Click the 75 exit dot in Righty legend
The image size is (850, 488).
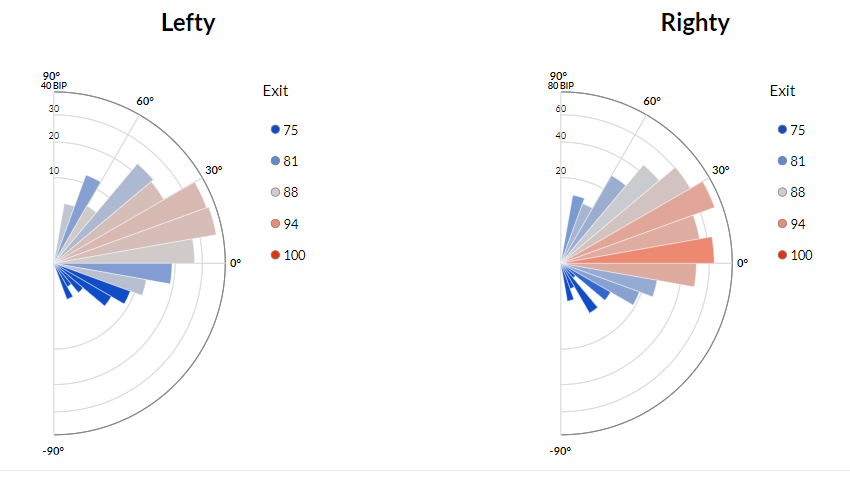click(782, 130)
